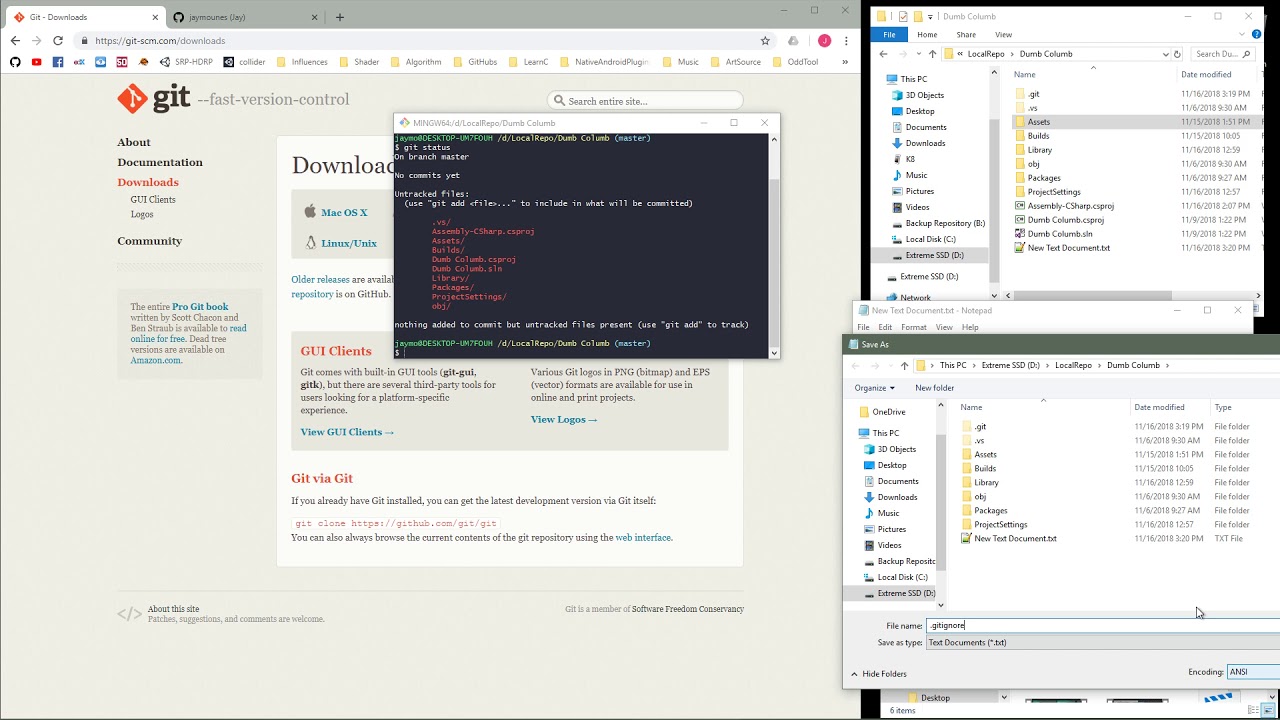The height and width of the screenshot is (720, 1280).
Task: Click the File name input field
Action: 1100,625
